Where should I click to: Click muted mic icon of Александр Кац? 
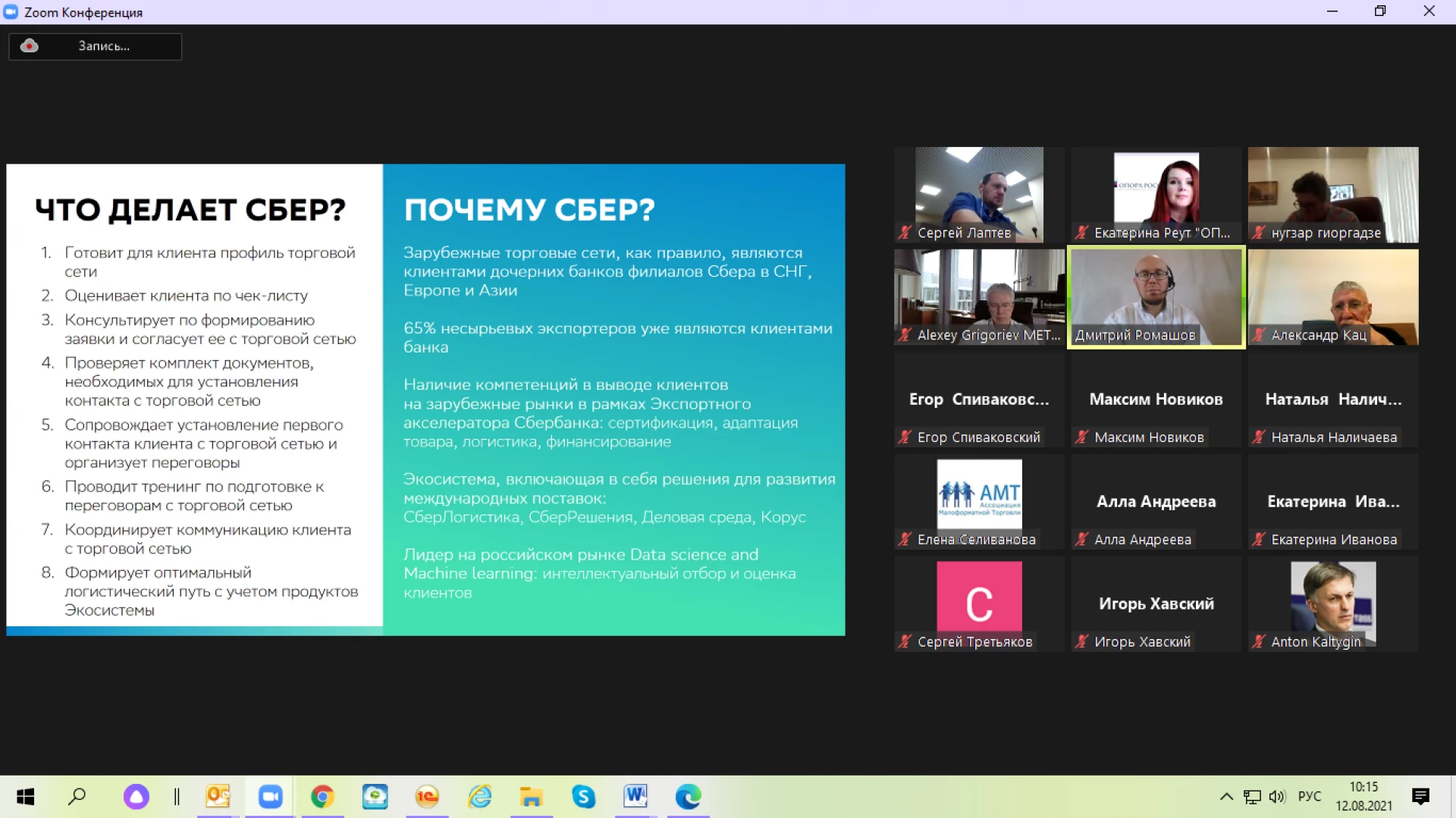coord(1259,335)
